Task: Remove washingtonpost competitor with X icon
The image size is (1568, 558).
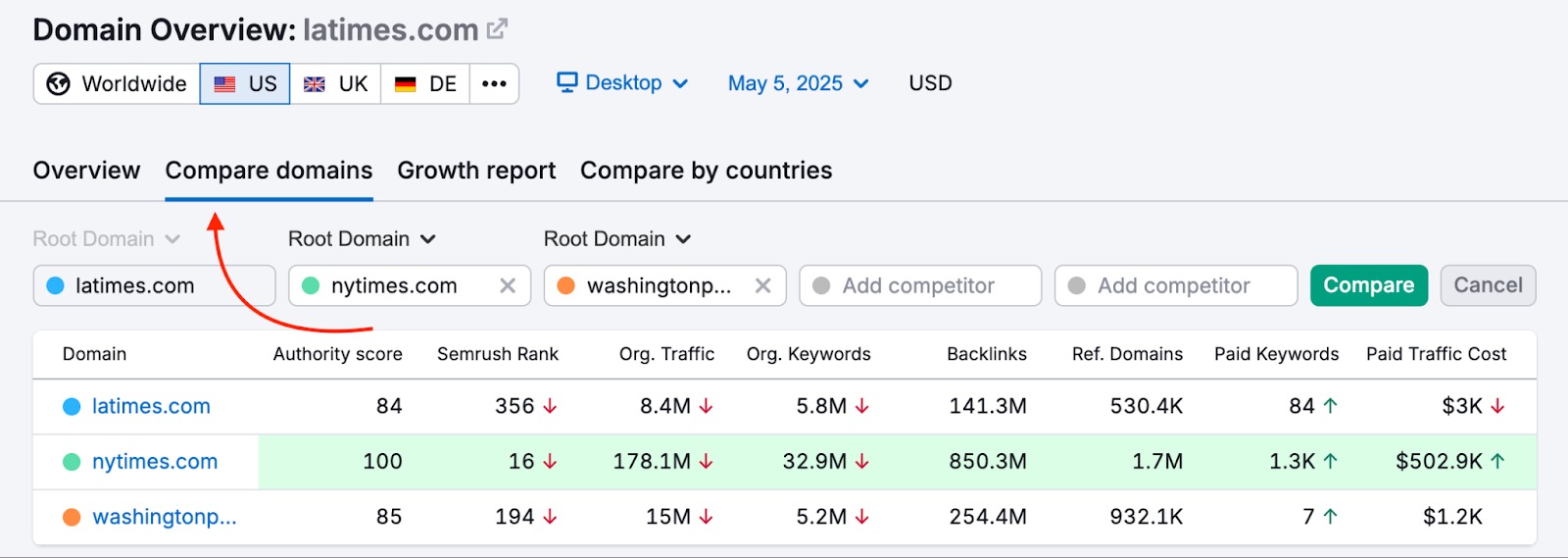Action: [x=762, y=285]
